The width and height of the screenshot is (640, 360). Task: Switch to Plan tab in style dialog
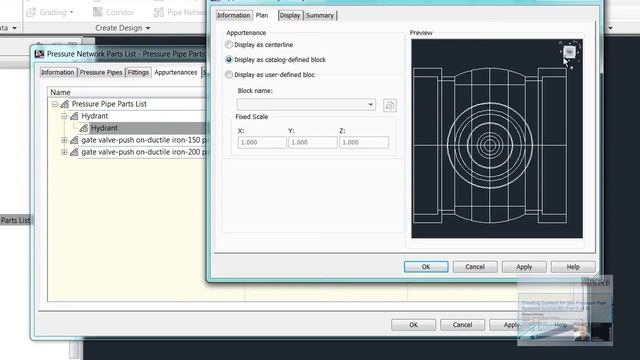click(262, 16)
